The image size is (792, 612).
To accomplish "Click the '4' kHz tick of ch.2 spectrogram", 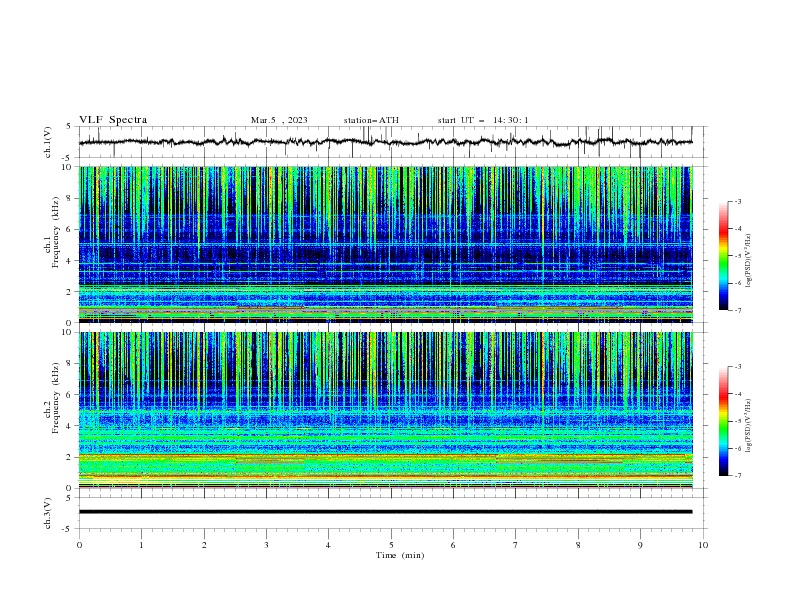I will coord(70,426).
